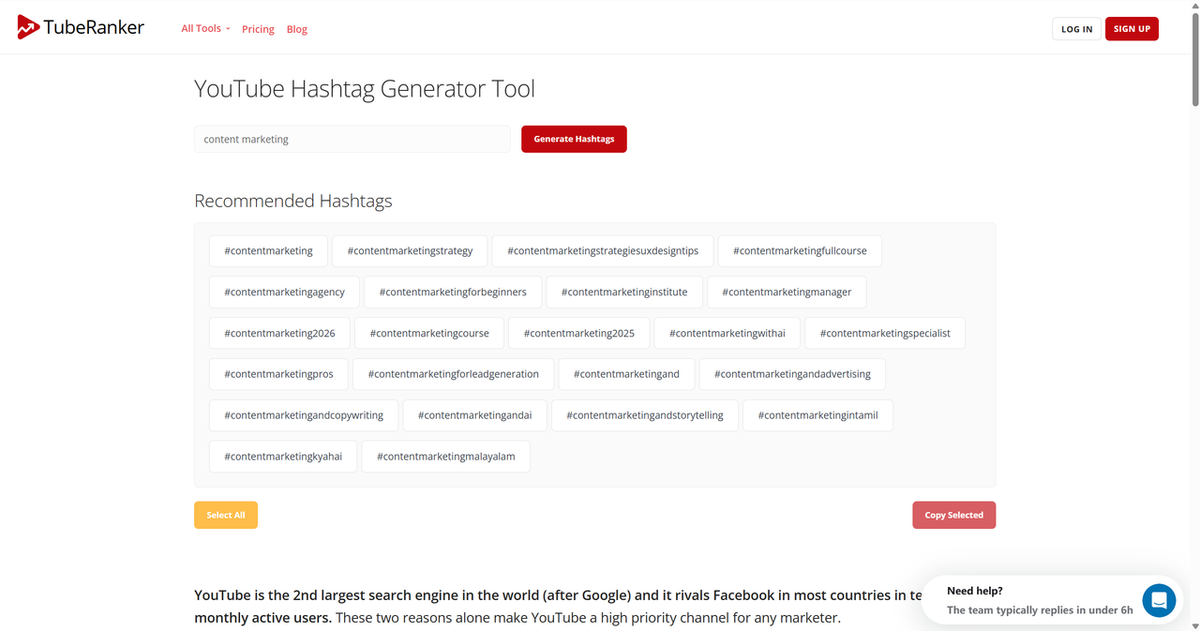Click the Select All button
This screenshot has height=631, width=1200.
tap(226, 515)
